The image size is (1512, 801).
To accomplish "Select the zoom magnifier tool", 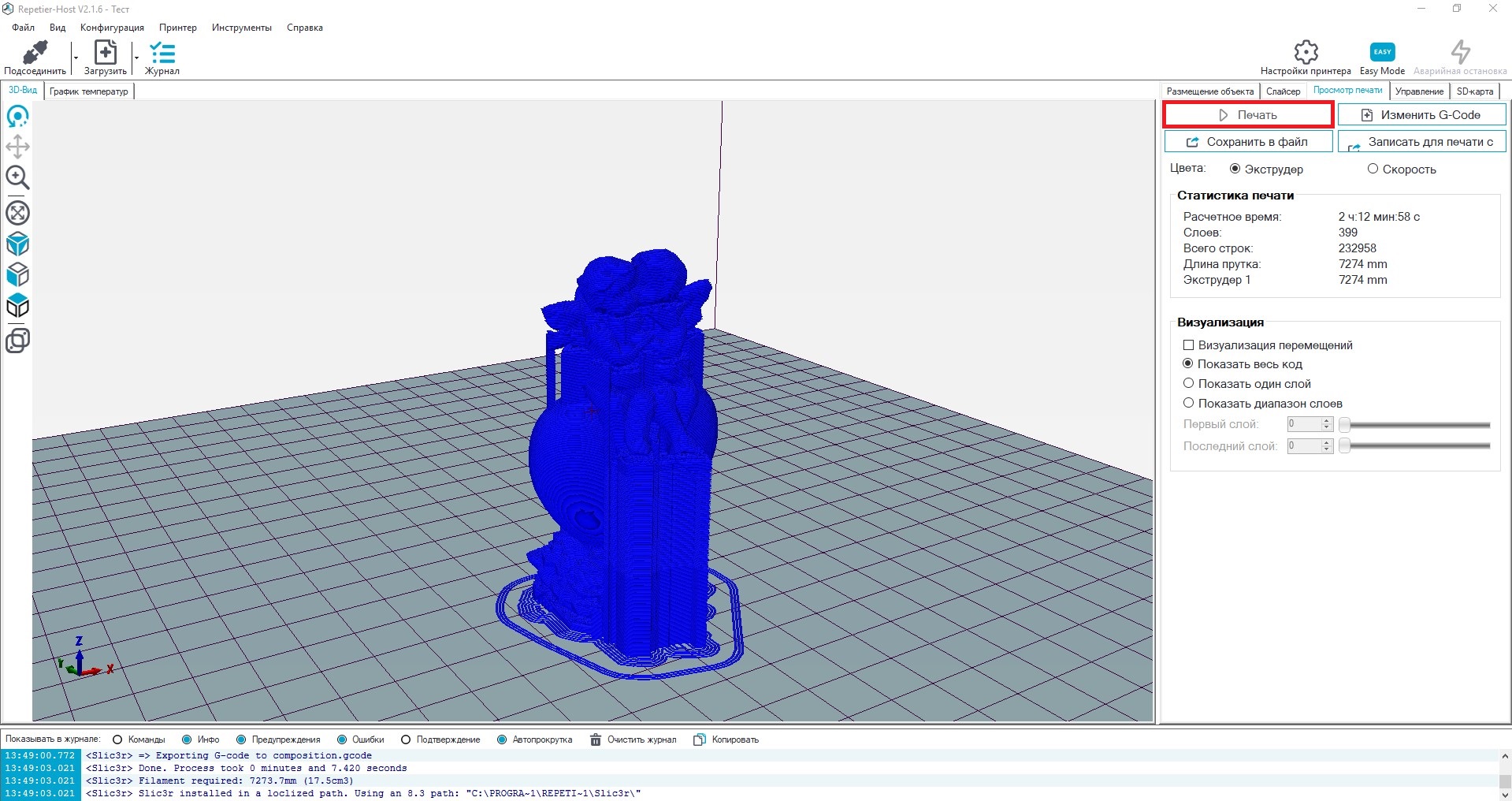I will click(17, 177).
